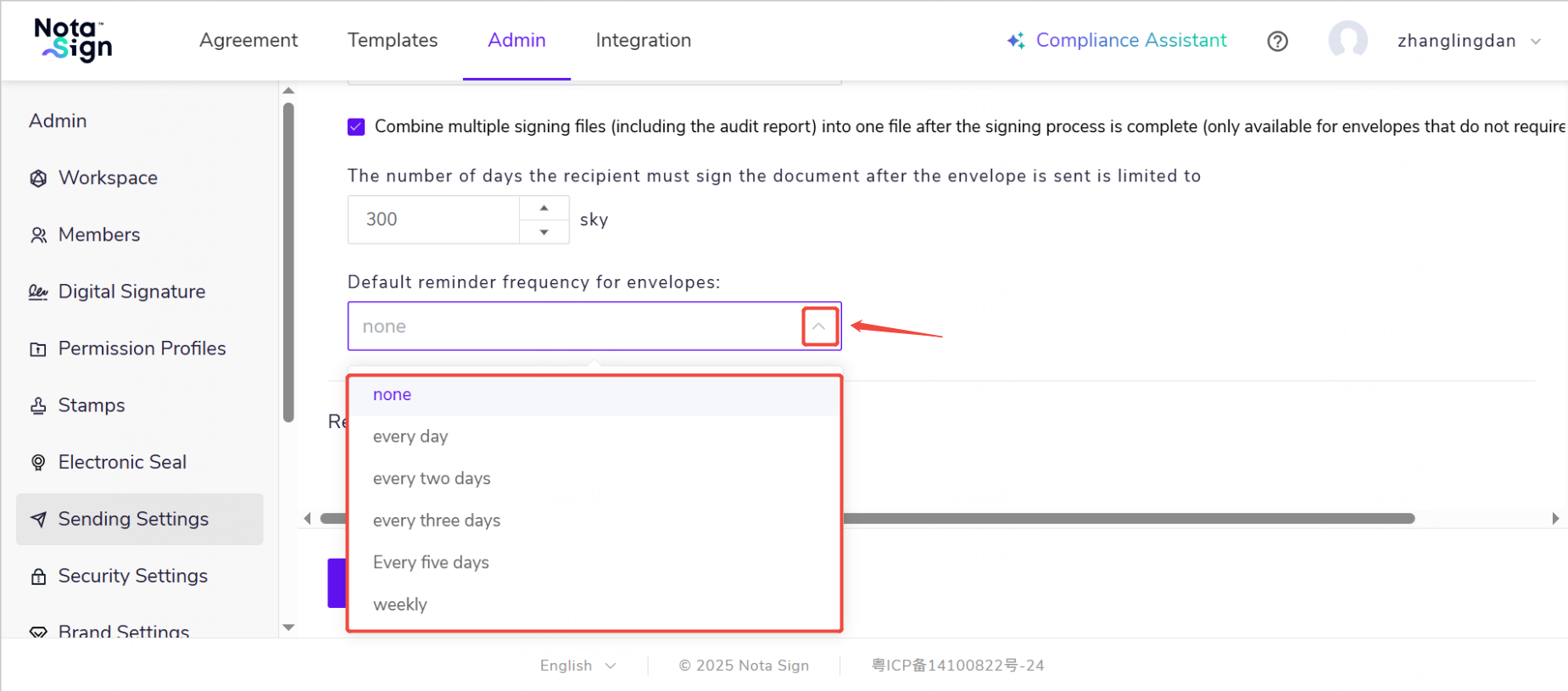
Task: Decrease signing days with down arrow
Action: [x=544, y=231]
